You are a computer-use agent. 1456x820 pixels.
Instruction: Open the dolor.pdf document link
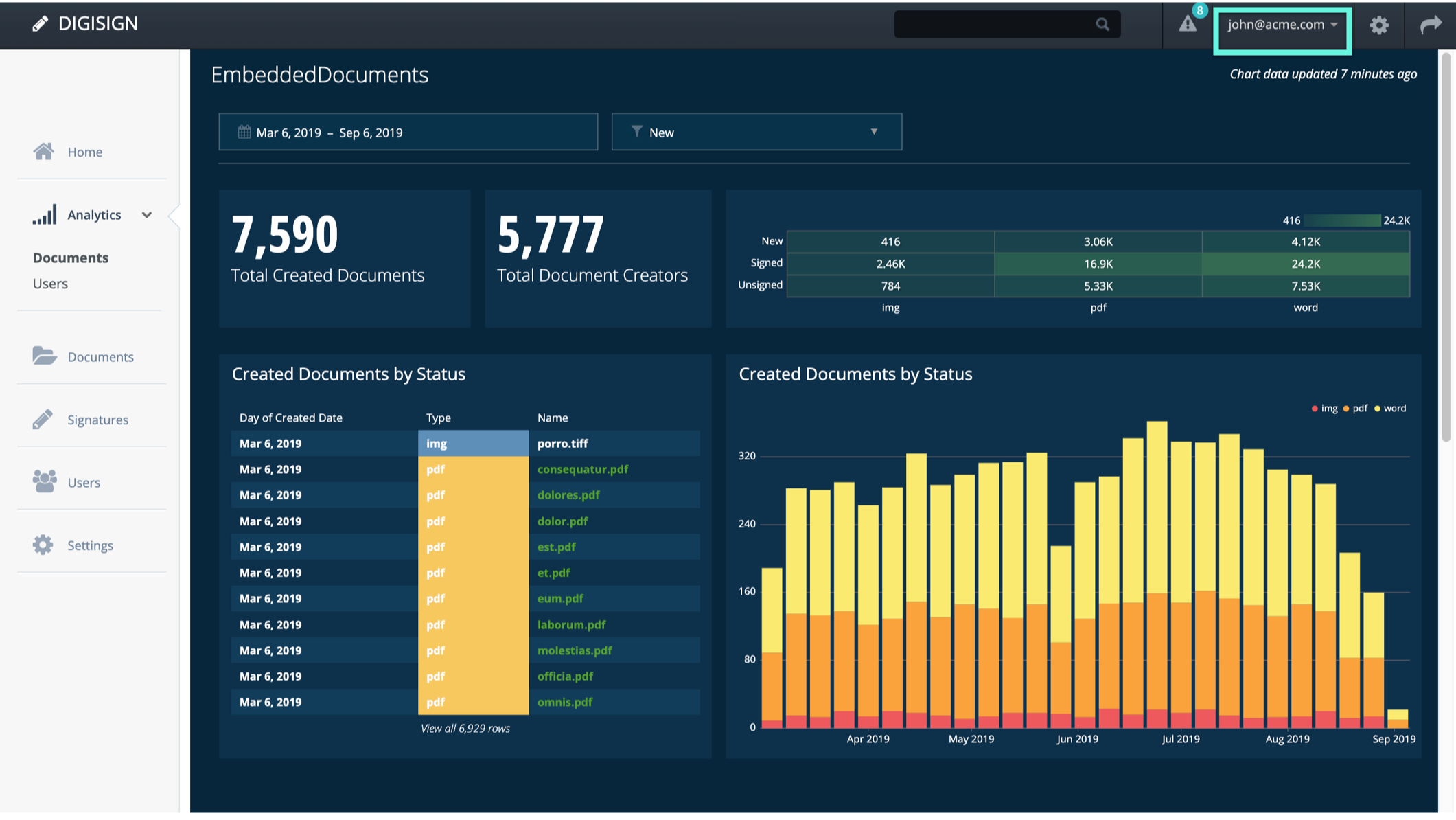point(562,521)
